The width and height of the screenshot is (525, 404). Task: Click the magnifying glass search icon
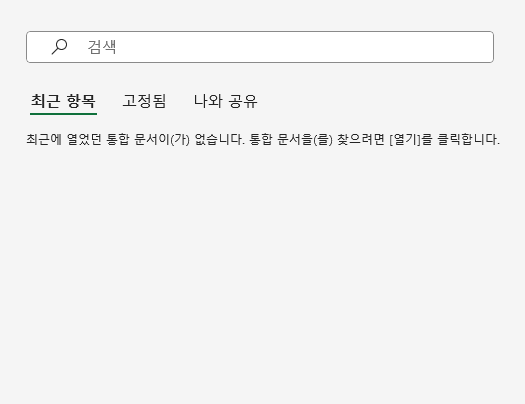[60, 47]
